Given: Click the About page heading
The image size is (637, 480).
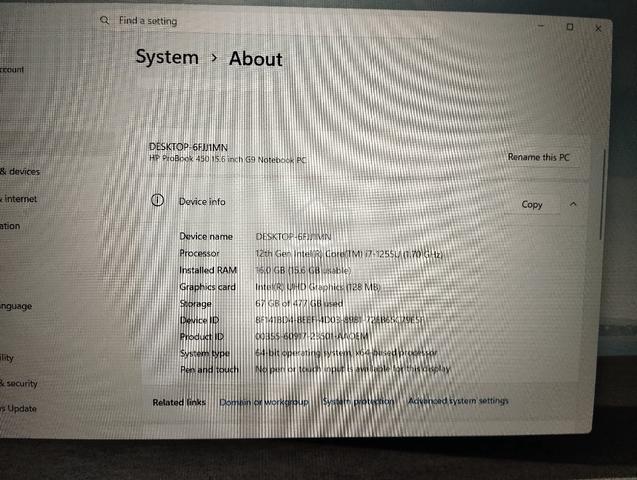Looking at the screenshot, I should [x=256, y=59].
